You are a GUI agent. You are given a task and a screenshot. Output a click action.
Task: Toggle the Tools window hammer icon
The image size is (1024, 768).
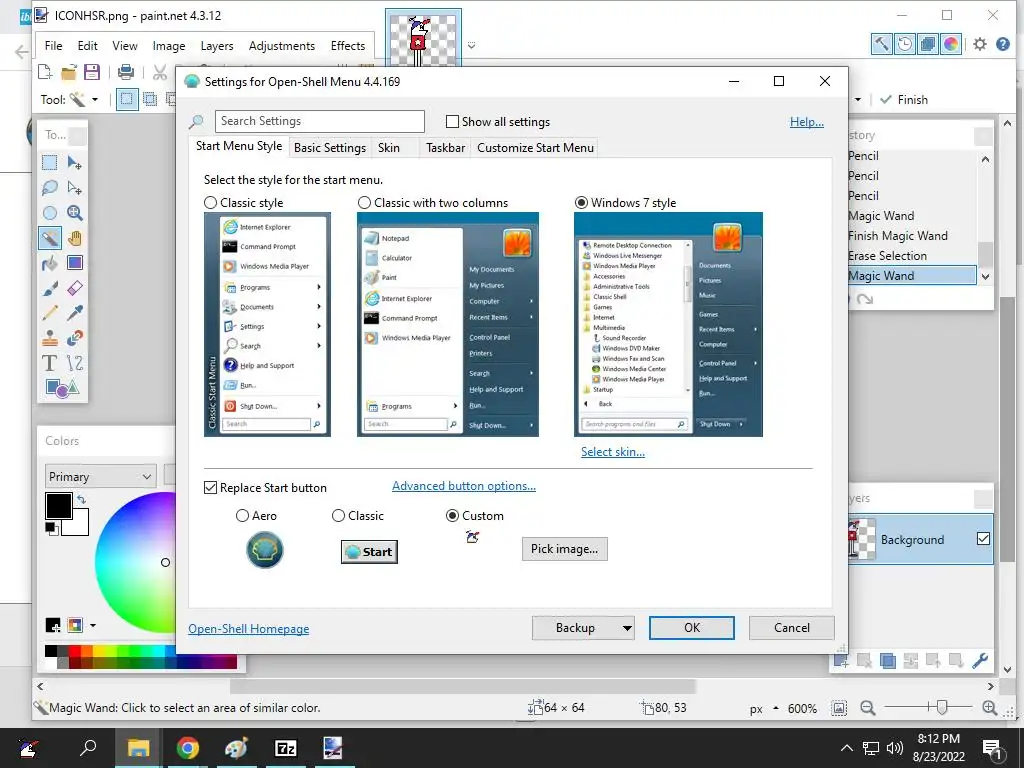tap(881, 44)
